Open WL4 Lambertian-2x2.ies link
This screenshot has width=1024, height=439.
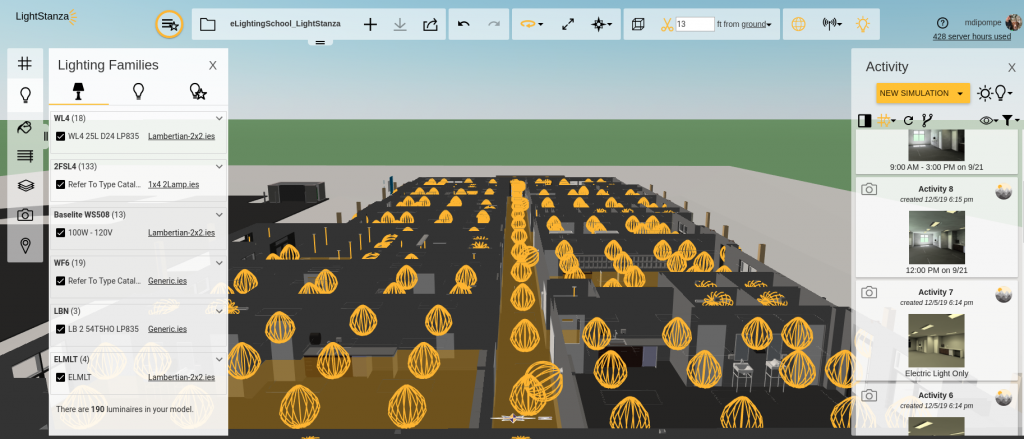[182, 137]
